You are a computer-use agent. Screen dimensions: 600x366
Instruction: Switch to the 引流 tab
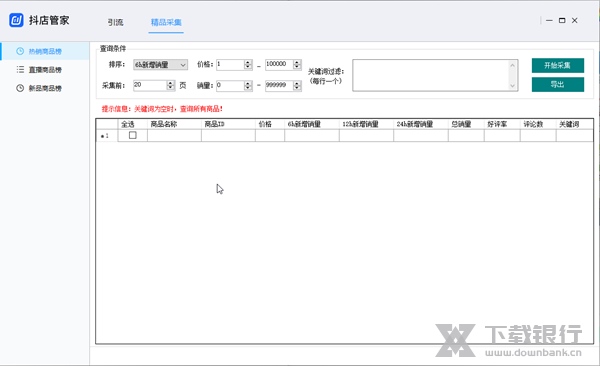[x=115, y=22]
